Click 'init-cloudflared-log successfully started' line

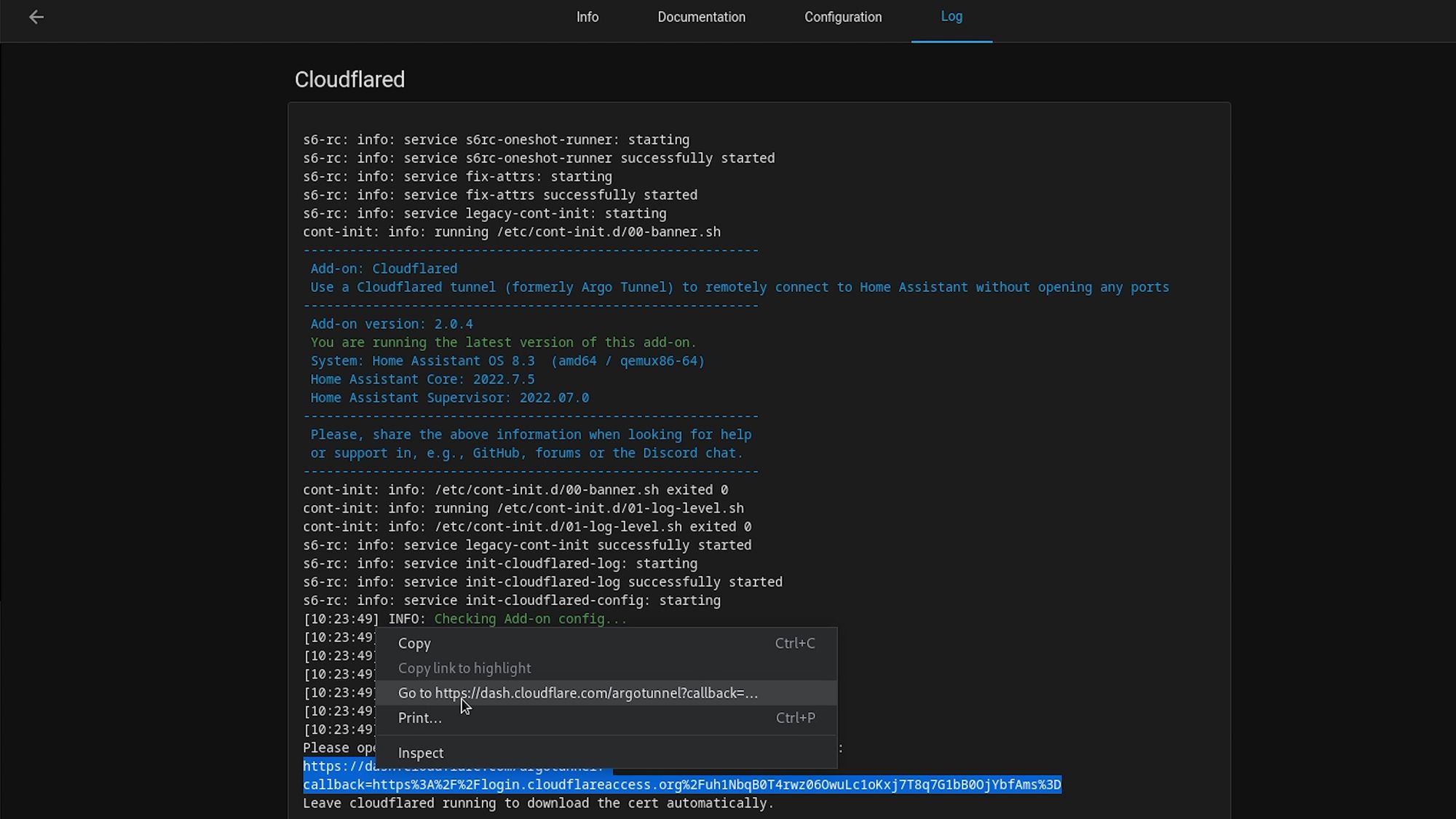coord(542,582)
